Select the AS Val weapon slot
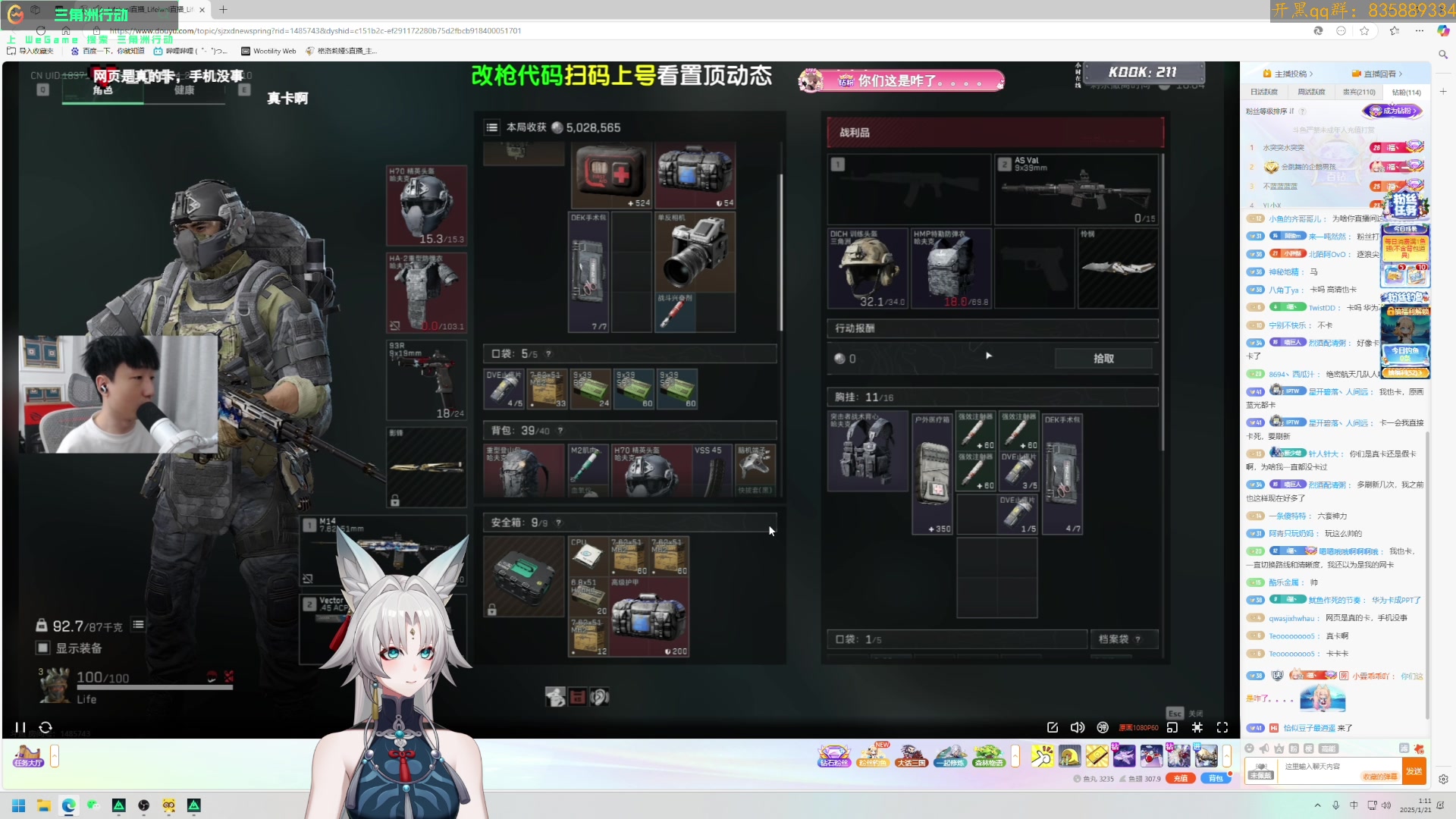This screenshot has height=819, width=1456. (1076, 190)
